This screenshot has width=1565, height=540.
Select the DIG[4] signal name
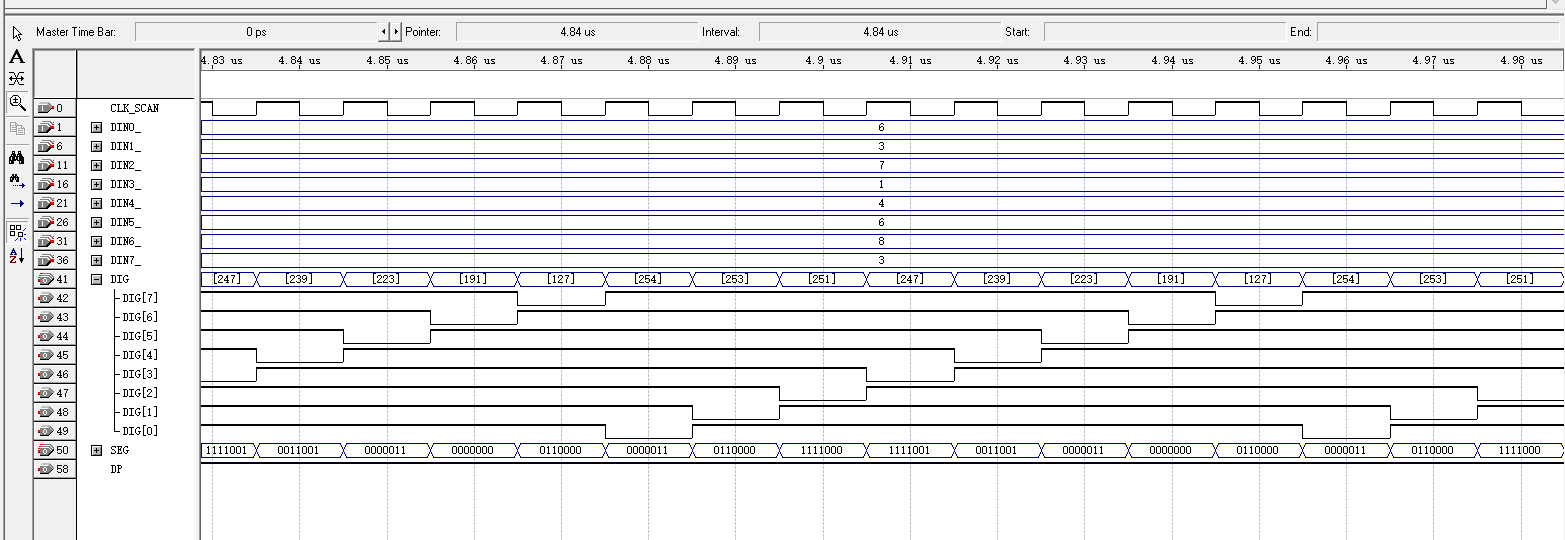coord(140,355)
